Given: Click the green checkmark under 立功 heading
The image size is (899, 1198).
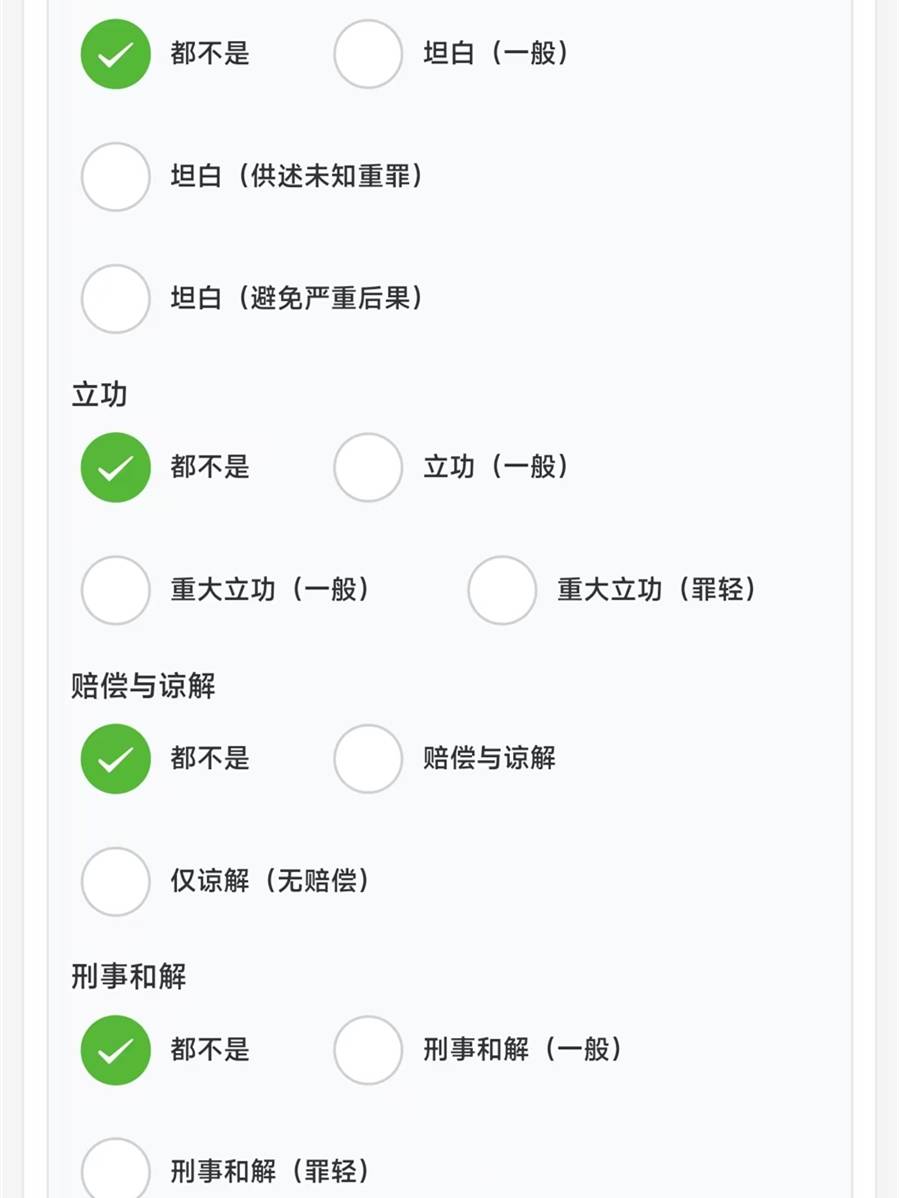Looking at the screenshot, I should point(116,467).
